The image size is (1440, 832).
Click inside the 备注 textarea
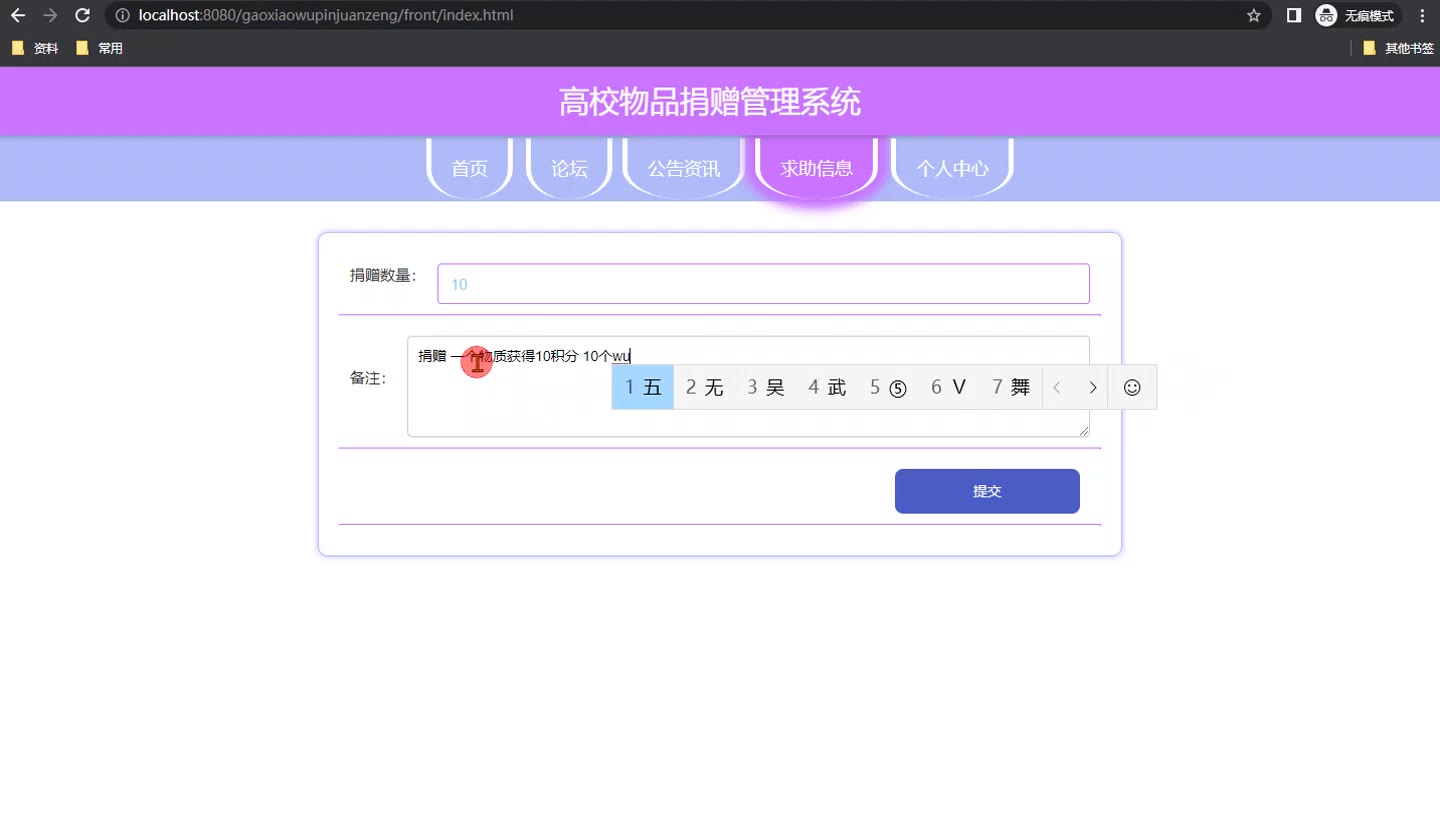748,386
